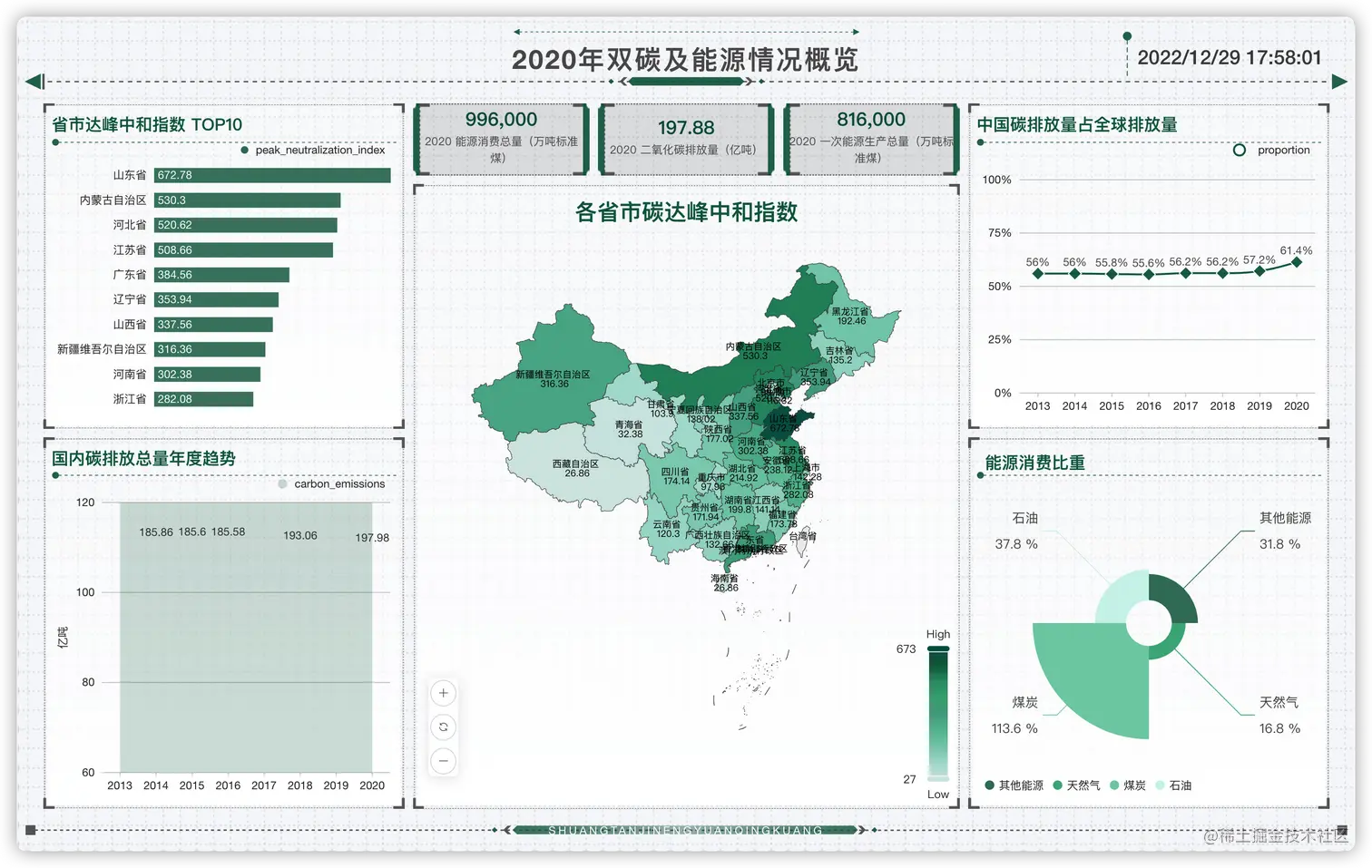The width and height of the screenshot is (1372, 868).
Task: Click the 西藏自治区 region on the map
Action: tap(576, 468)
